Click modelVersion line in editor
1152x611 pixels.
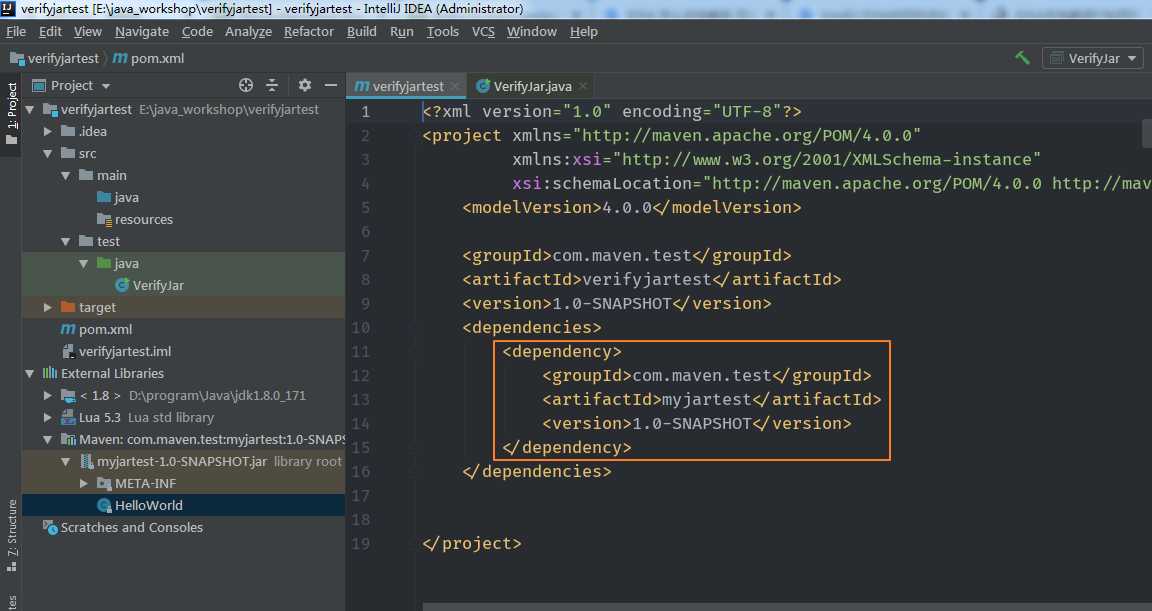[632, 208]
